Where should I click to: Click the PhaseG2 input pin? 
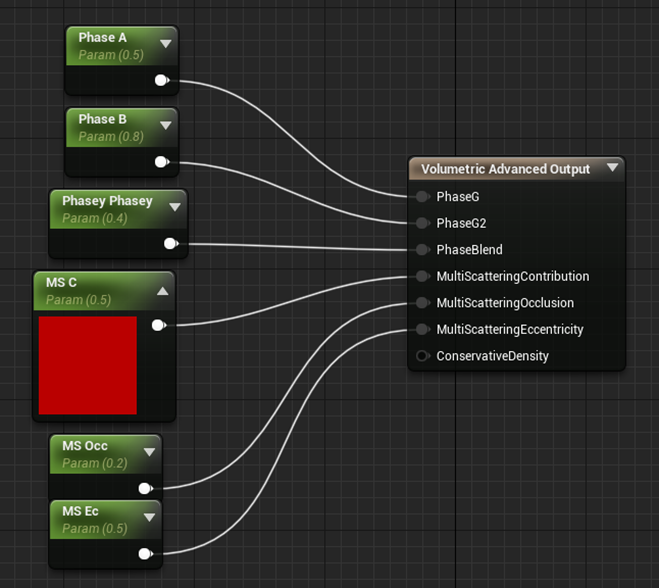click(x=422, y=223)
